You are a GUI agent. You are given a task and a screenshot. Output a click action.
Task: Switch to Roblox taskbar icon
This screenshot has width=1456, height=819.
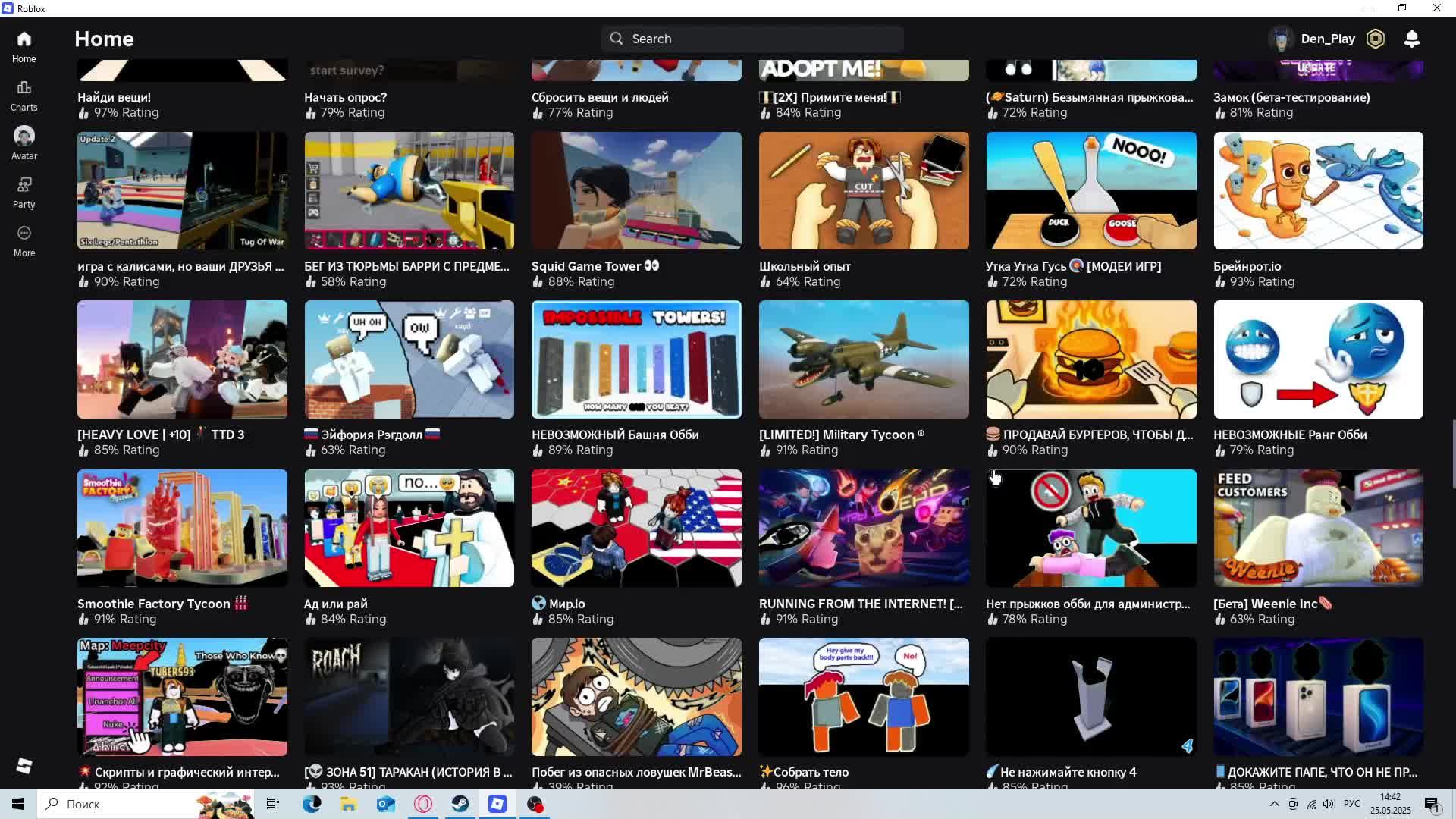497,804
